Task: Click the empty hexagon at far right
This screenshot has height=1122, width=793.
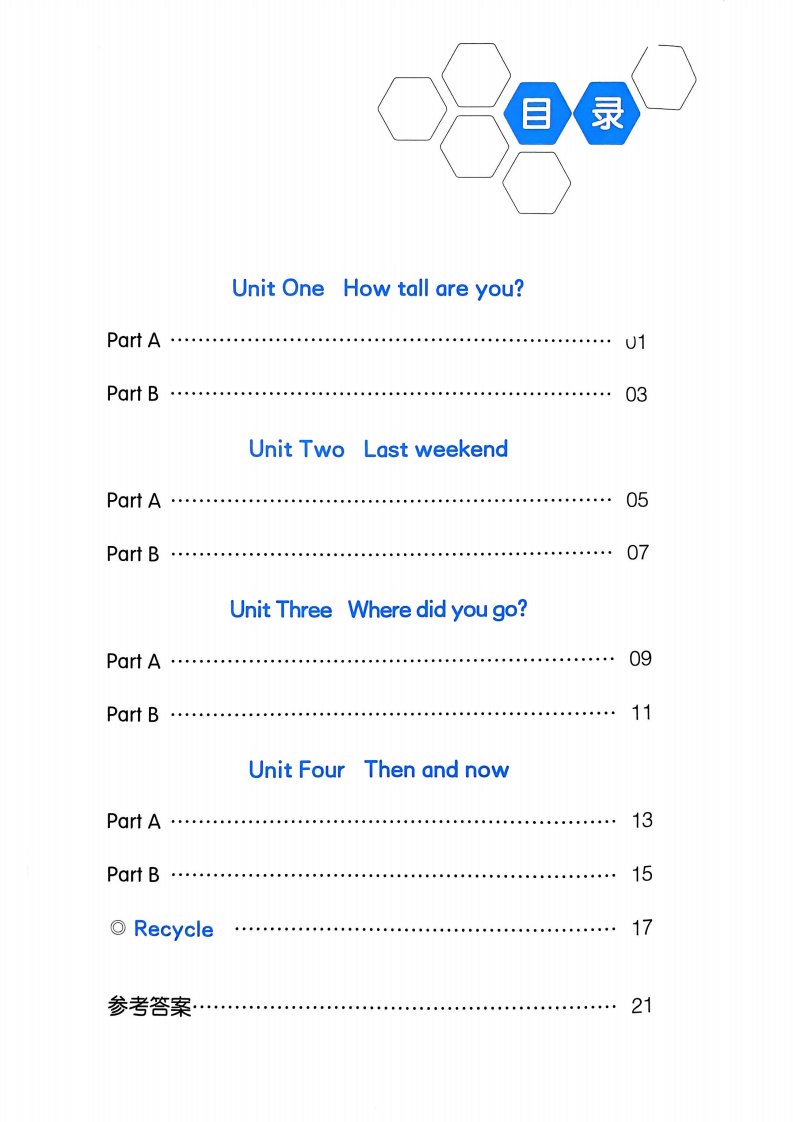Action: pyautogui.click(x=664, y=77)
